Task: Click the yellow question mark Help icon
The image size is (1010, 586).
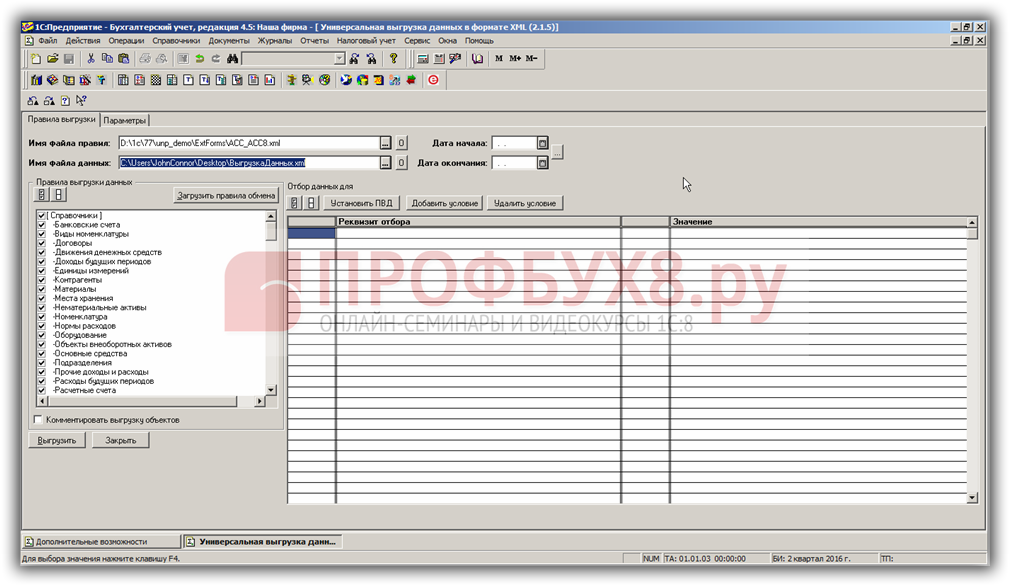Action: tap(394, 59)
